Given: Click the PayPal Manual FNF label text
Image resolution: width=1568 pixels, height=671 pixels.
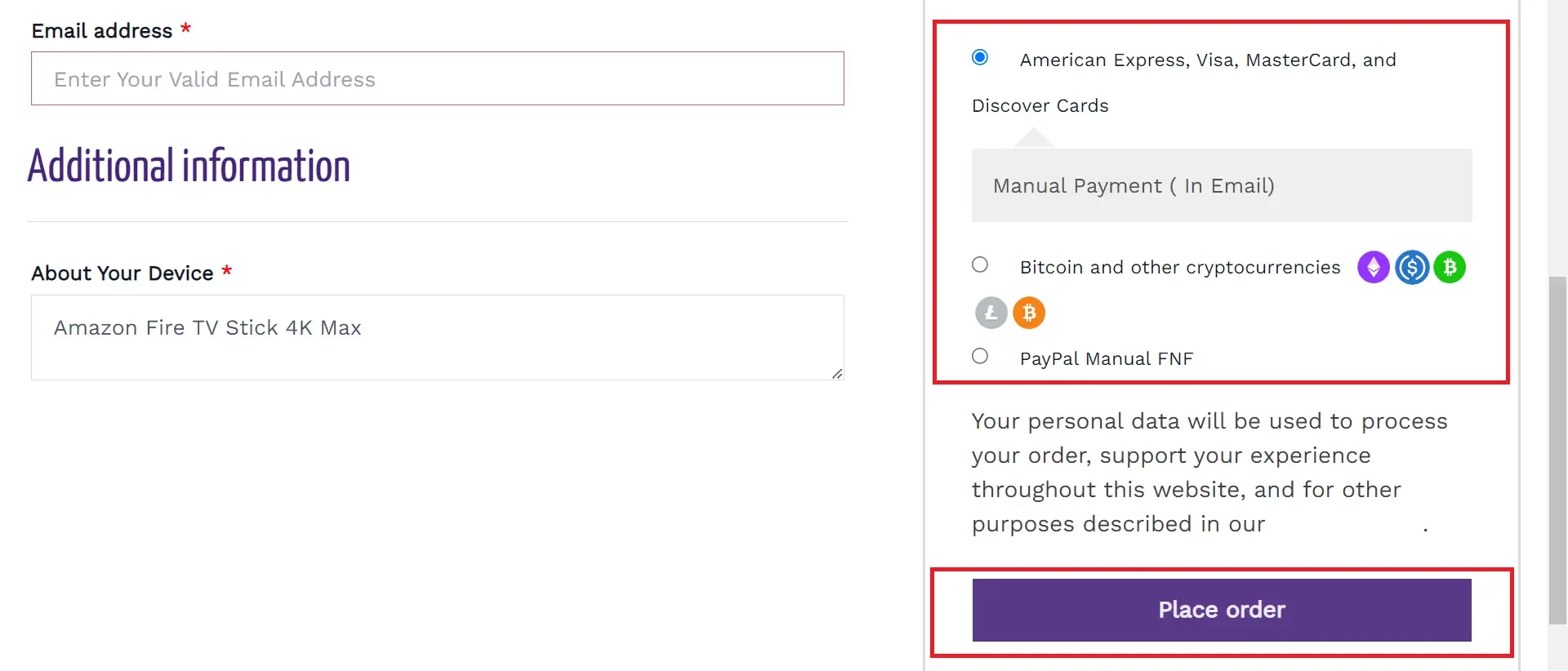Looking at the screenshot, I should click(1107, 359).
